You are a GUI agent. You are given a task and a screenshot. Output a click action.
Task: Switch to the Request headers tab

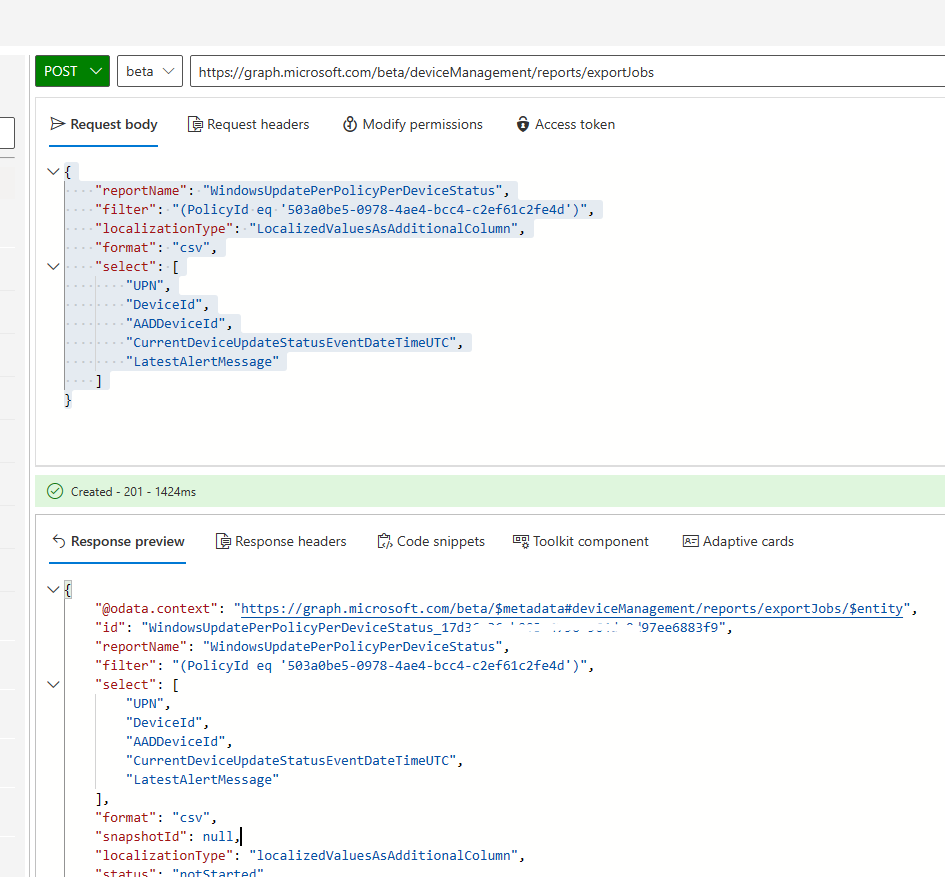click(248, 125)
